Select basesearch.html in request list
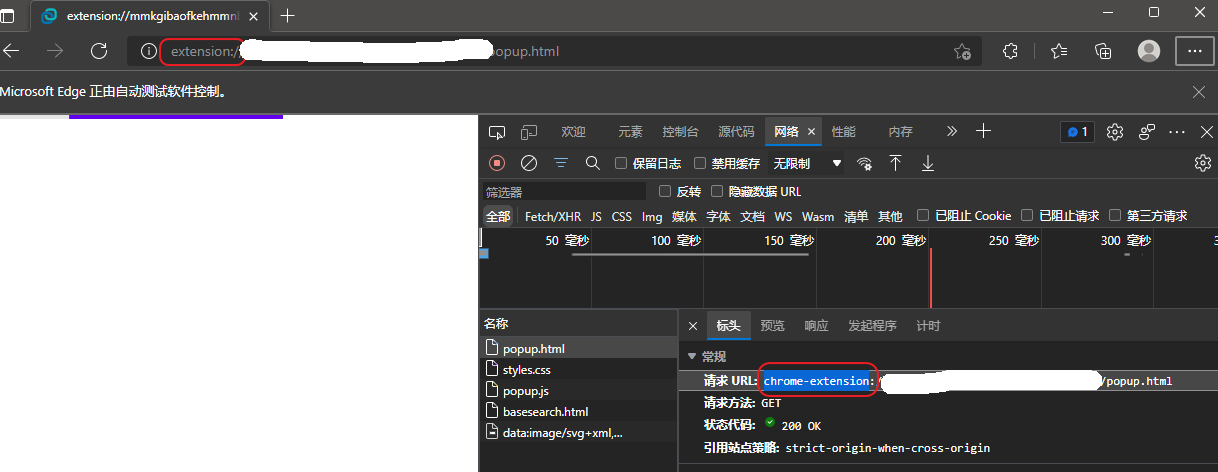The image size is (1218, 472). tap(579, 411)
